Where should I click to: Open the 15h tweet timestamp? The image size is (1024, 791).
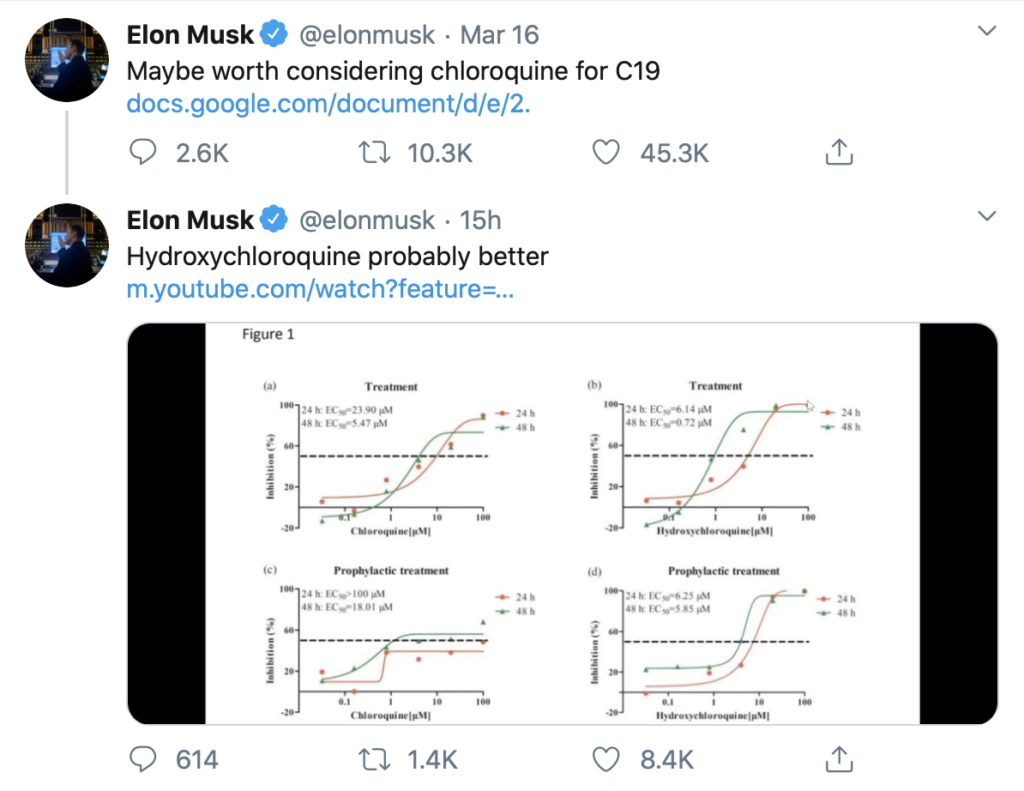tap(481, 220)
